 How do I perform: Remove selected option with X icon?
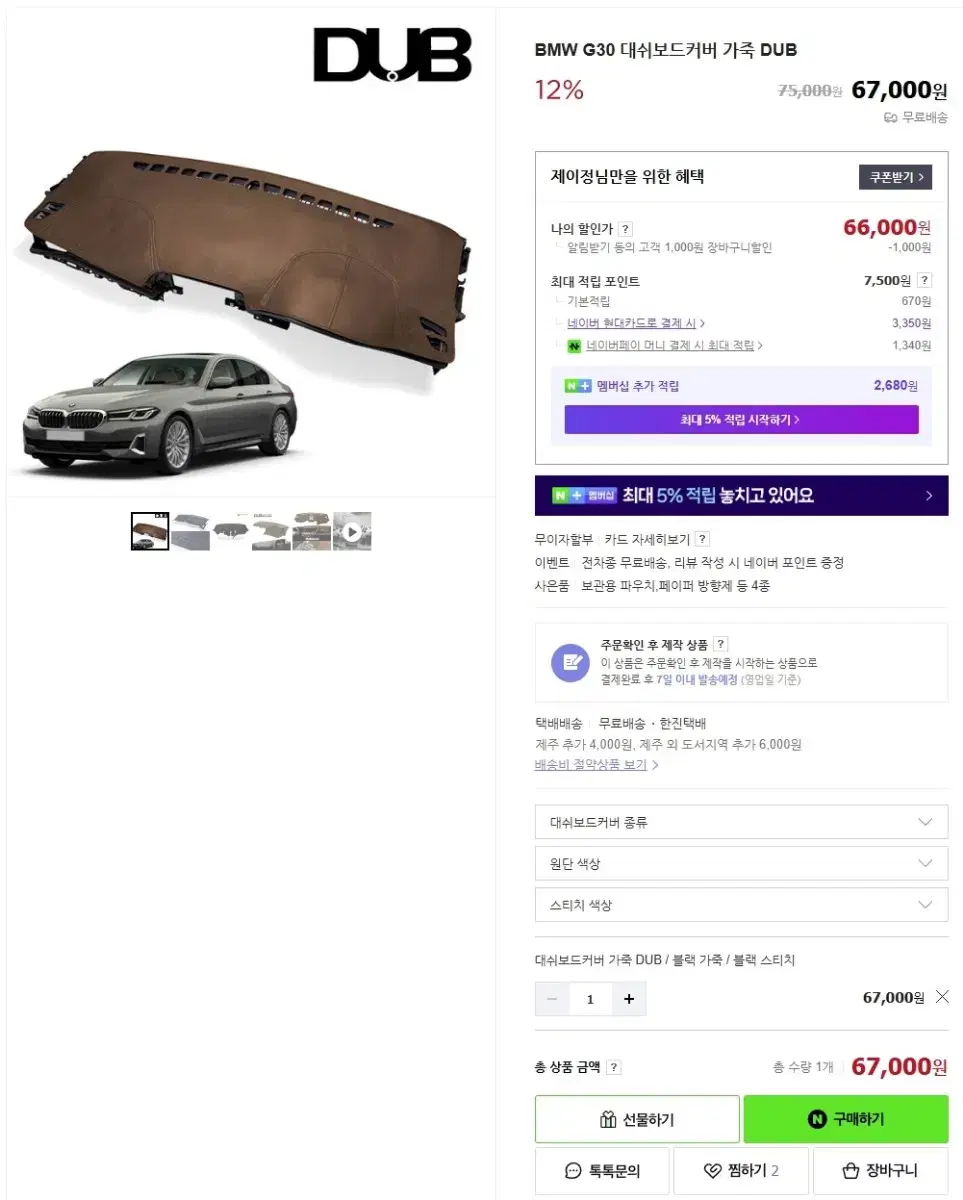[941, 997]
